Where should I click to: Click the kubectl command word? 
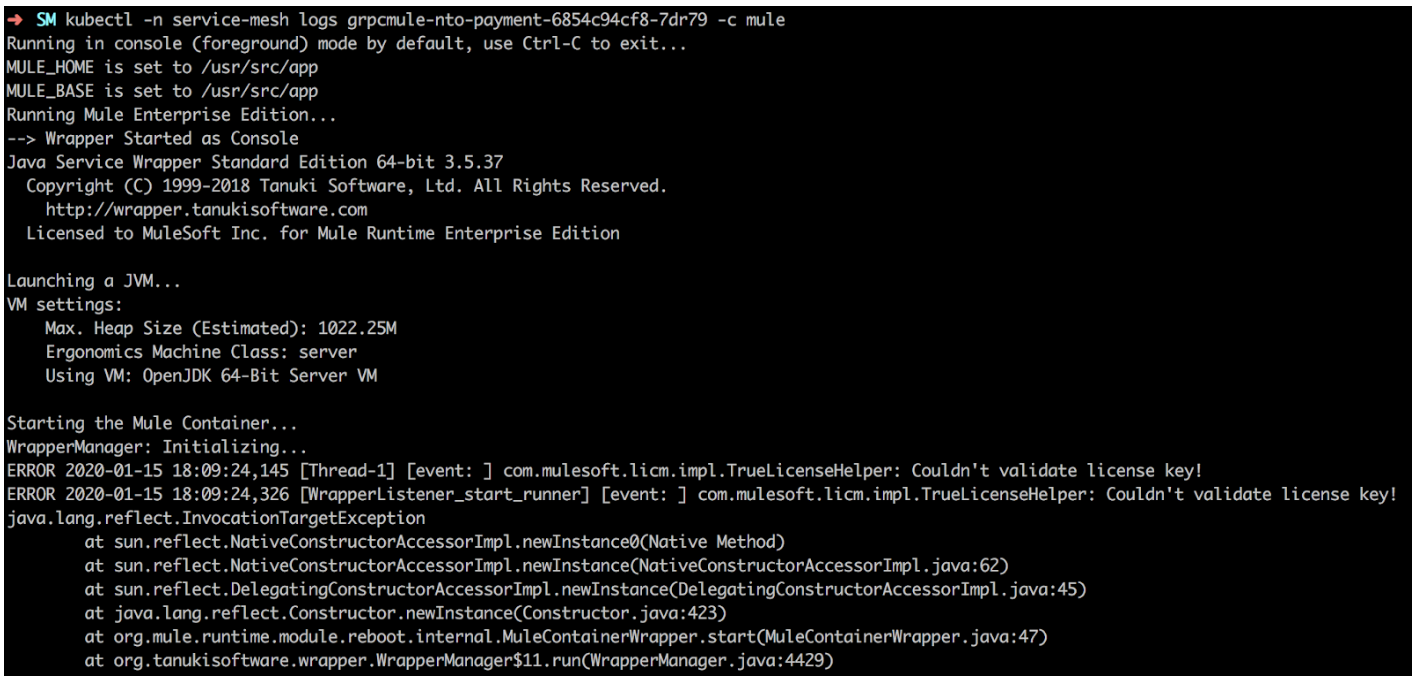[x=99, y=20]
